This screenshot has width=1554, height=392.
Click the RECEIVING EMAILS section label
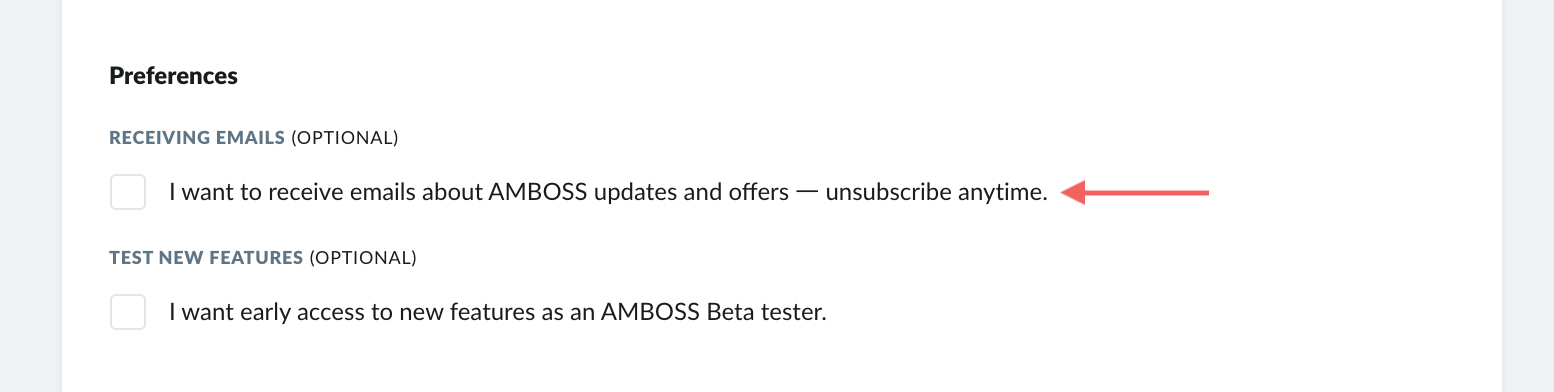[x=197, y=138]
